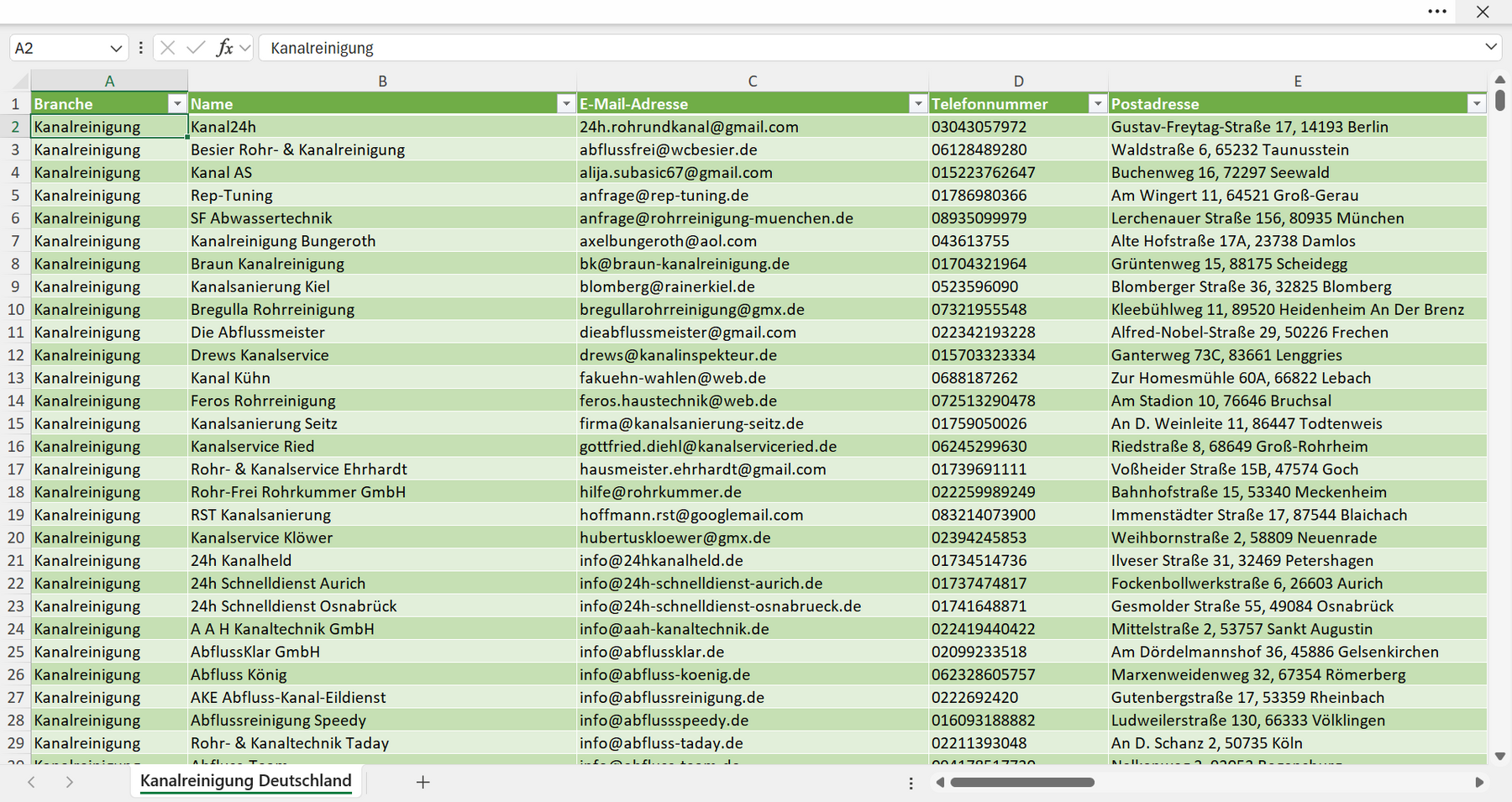Click email info@abfluss-koenig.de

click(753, 674)
